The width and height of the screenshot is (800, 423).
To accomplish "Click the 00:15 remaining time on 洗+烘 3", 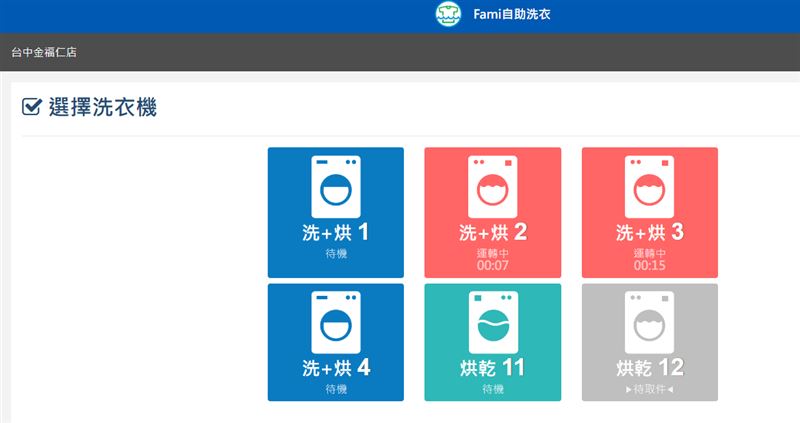I will (649, 265).
